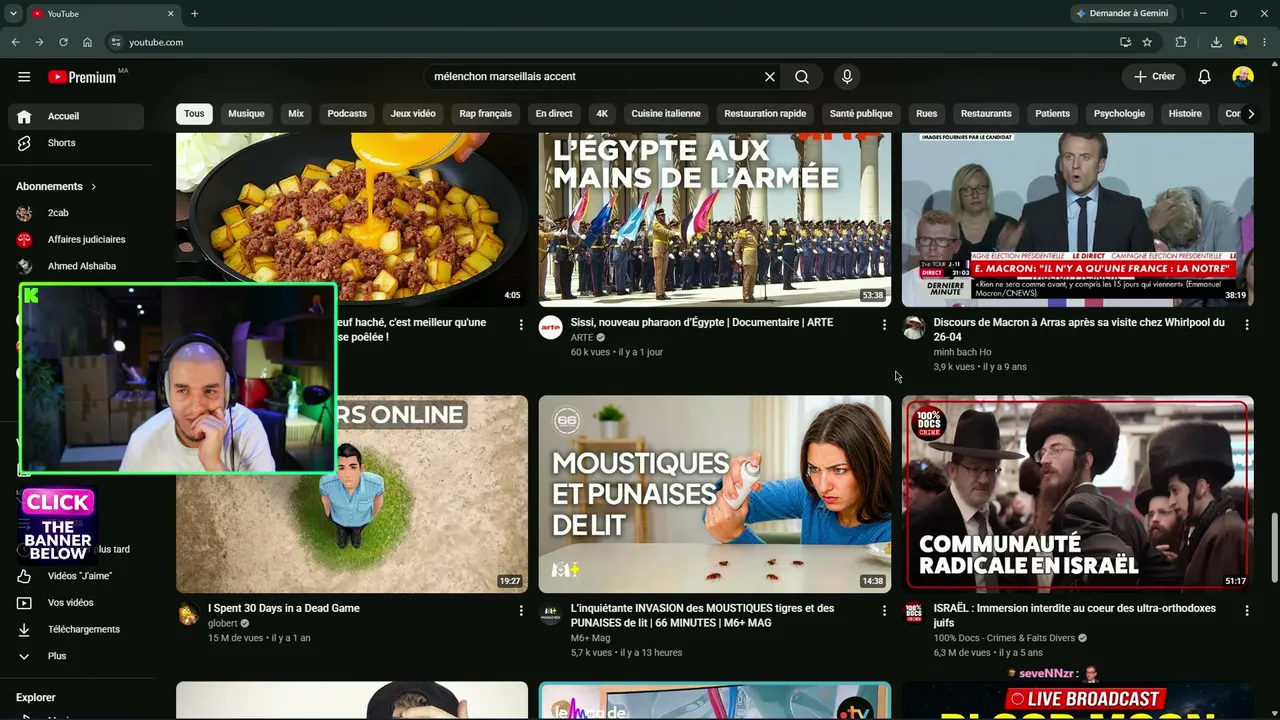The image size is (1280, 720).
Task: Open Vos vidéos in the sidebar
Action: point(76,603)
